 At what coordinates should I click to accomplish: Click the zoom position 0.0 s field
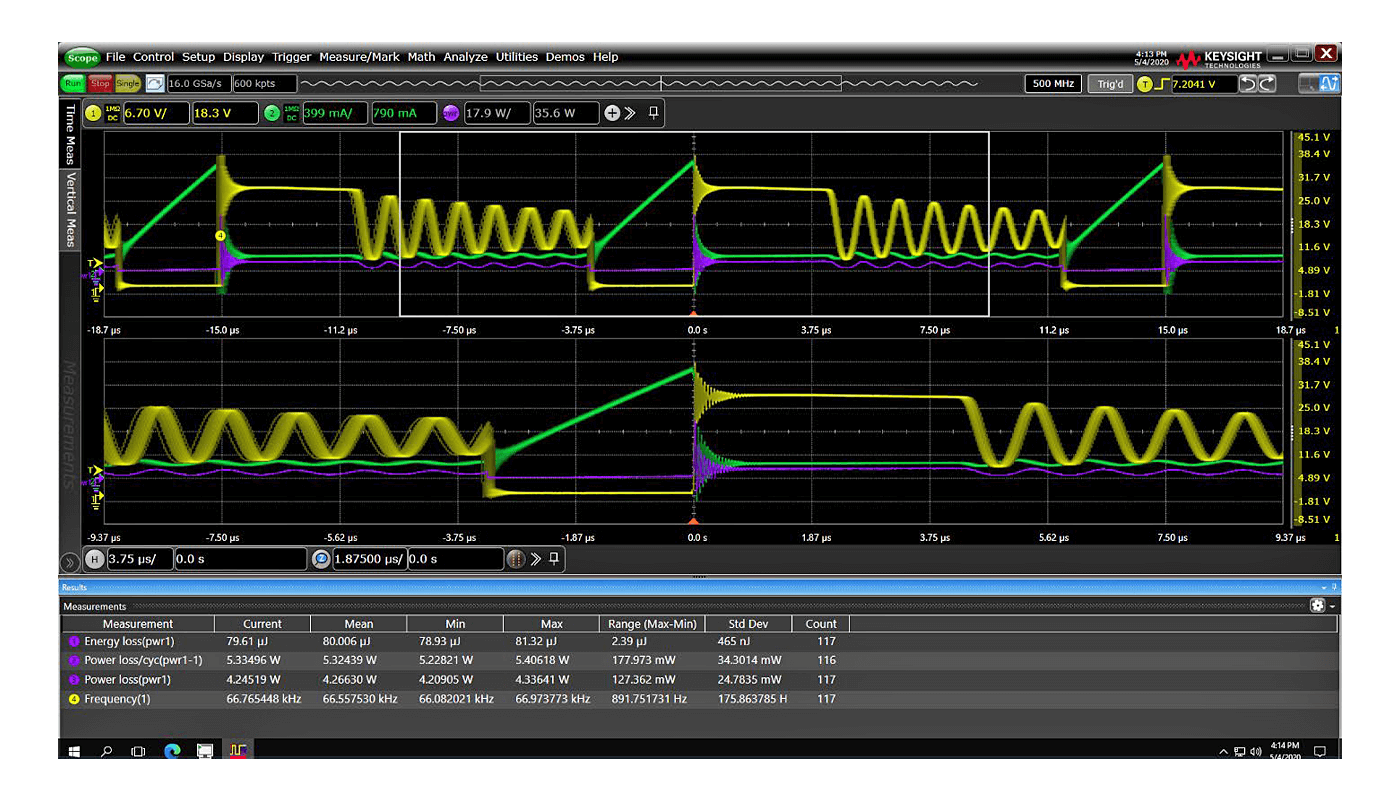pyautogui.click(x=455, y=559)
